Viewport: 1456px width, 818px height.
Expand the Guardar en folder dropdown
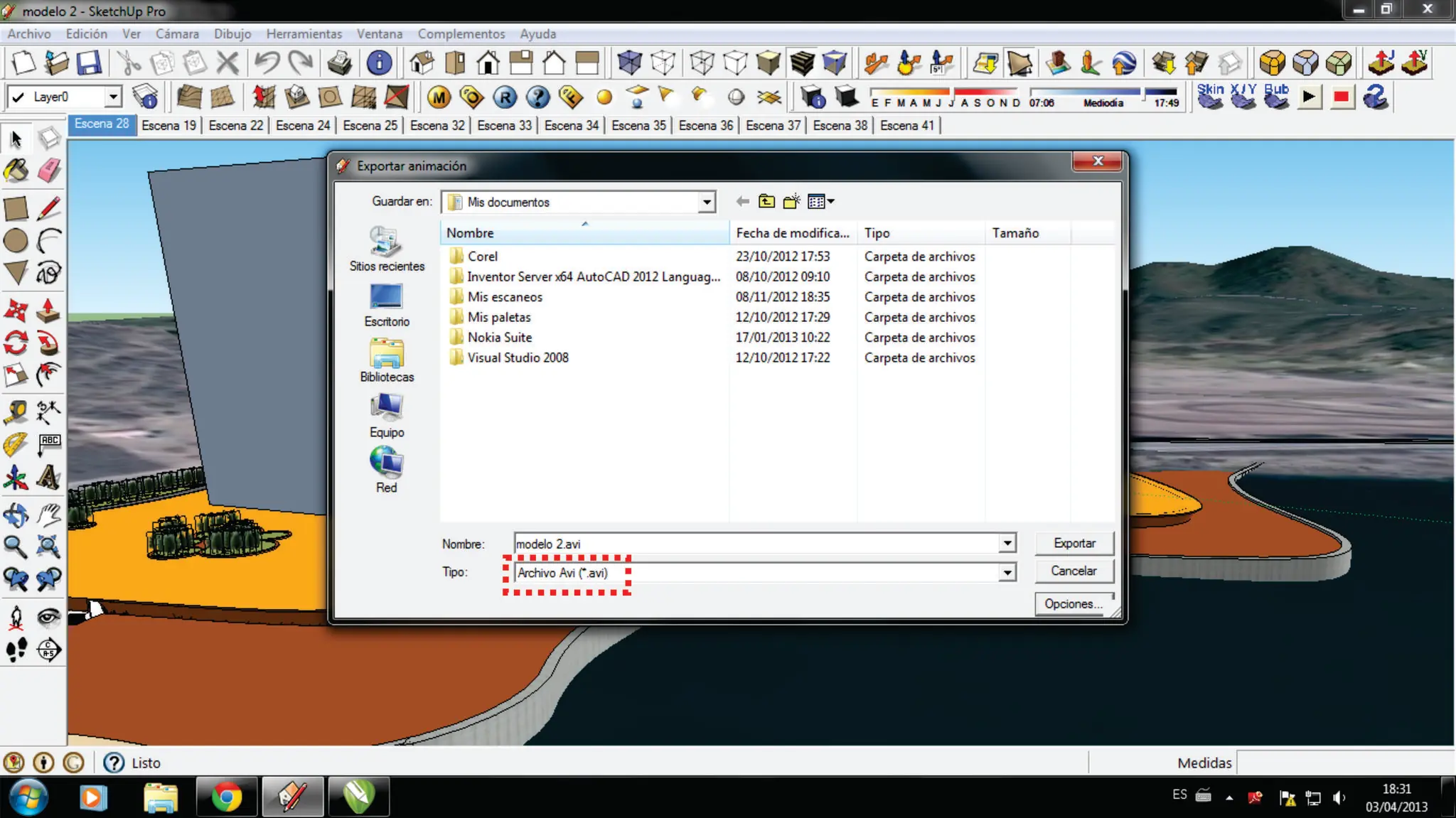(x=706, y=203)
